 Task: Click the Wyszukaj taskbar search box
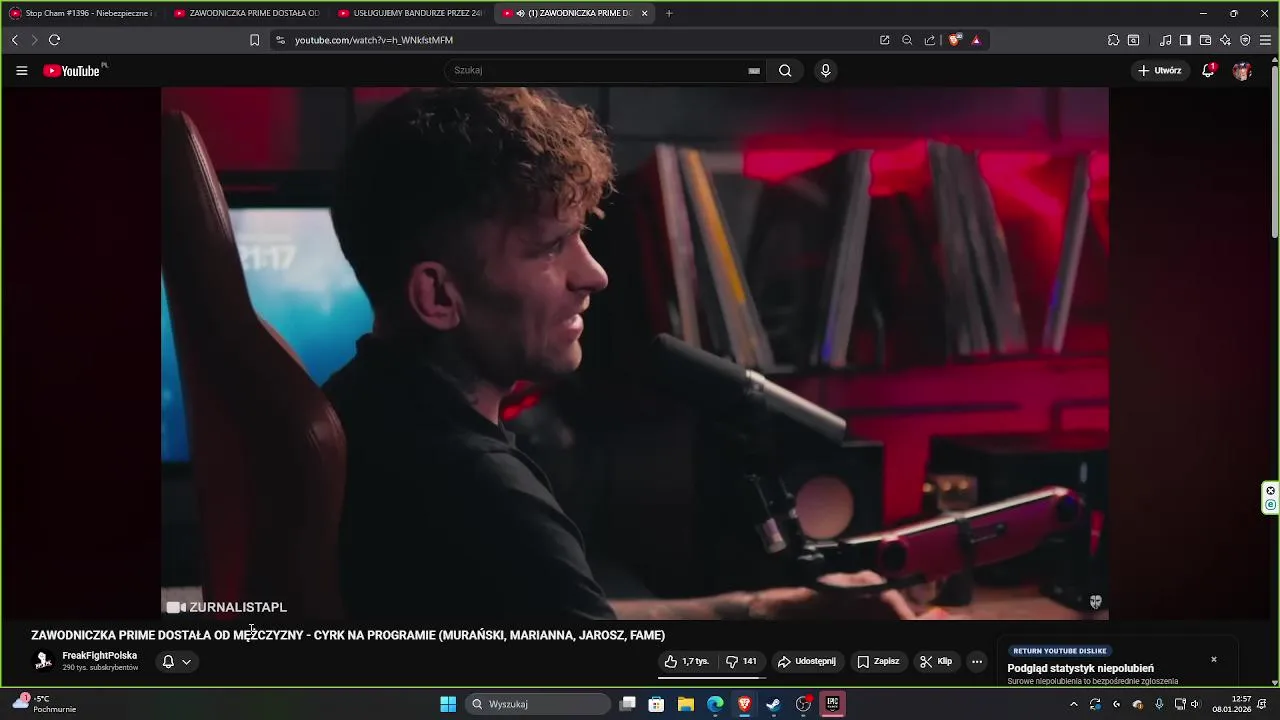[x=539, y=704]
